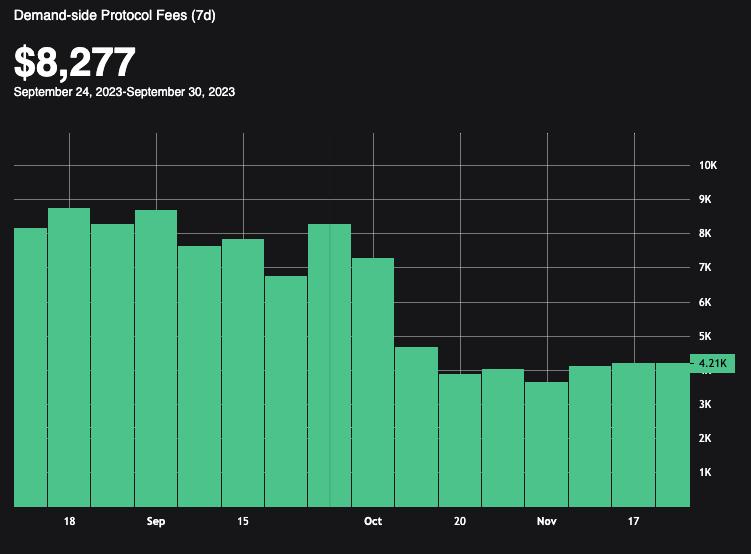Viewport: 751px width, 554px height.
Task: Click the Sep label on the time axis
Action: point(156,522)
